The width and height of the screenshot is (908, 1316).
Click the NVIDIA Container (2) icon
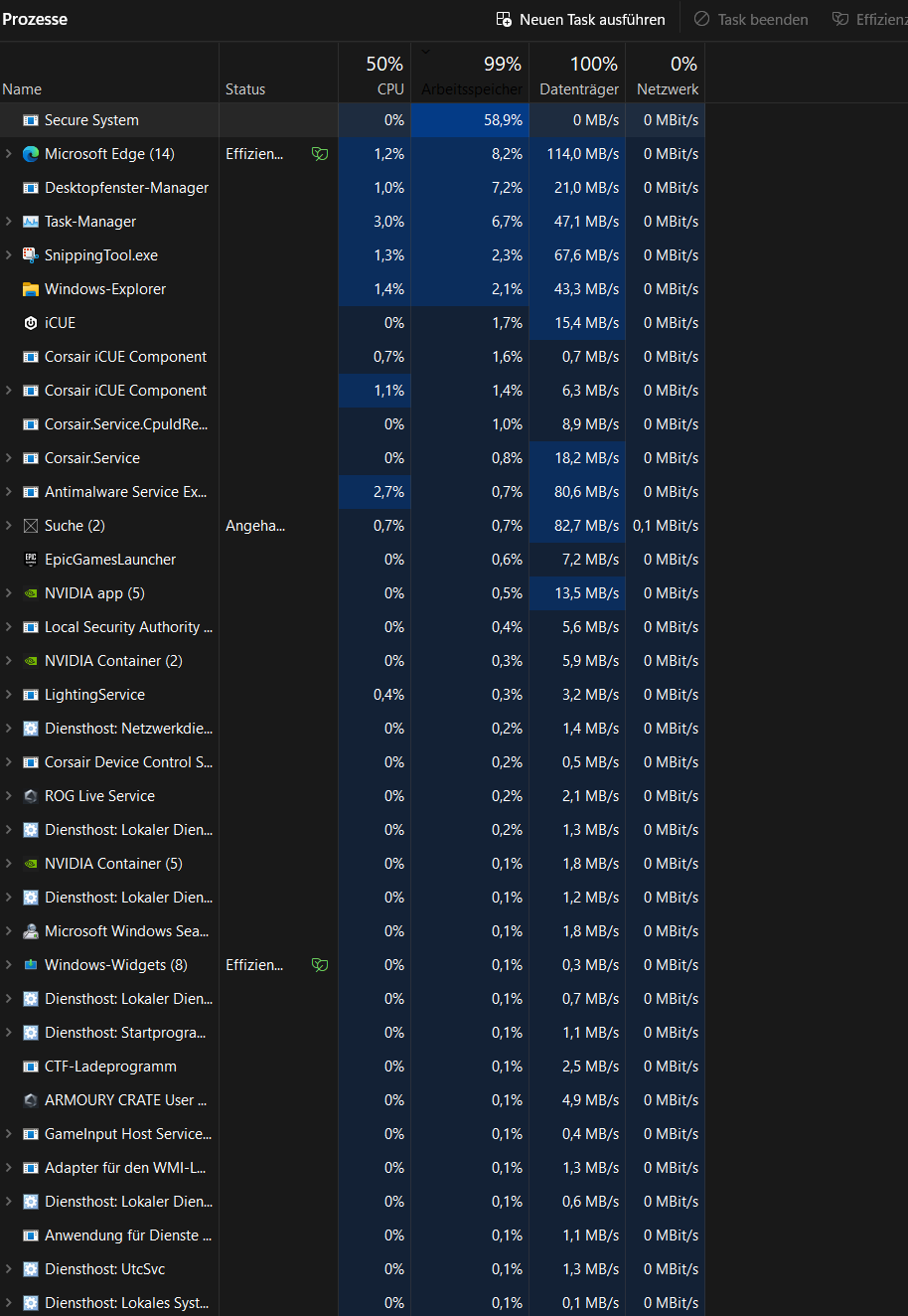(x=30, y=661)
